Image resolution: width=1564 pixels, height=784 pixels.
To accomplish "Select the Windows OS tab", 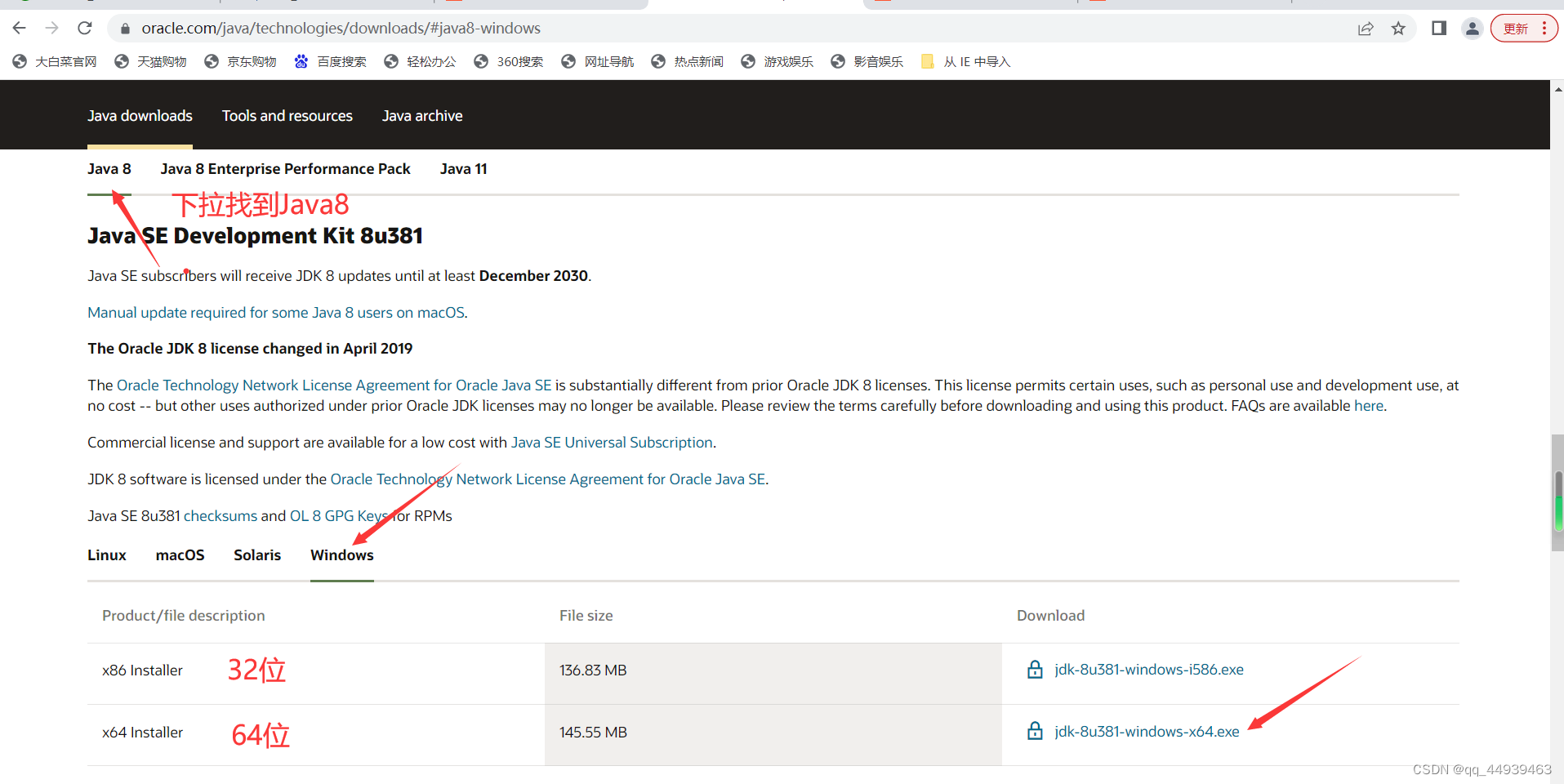I will (x=342, y=555).
